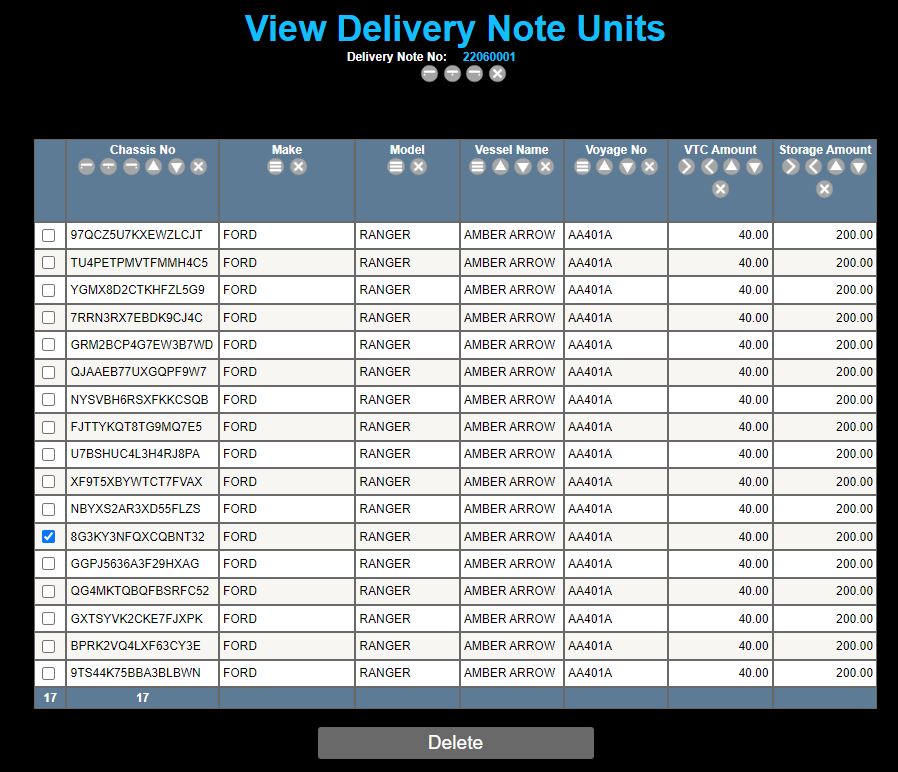This screenshot has height=772, width=898.
Task: Click the ends-with filter icon in Chassis No column
Action: click(131, 167)
